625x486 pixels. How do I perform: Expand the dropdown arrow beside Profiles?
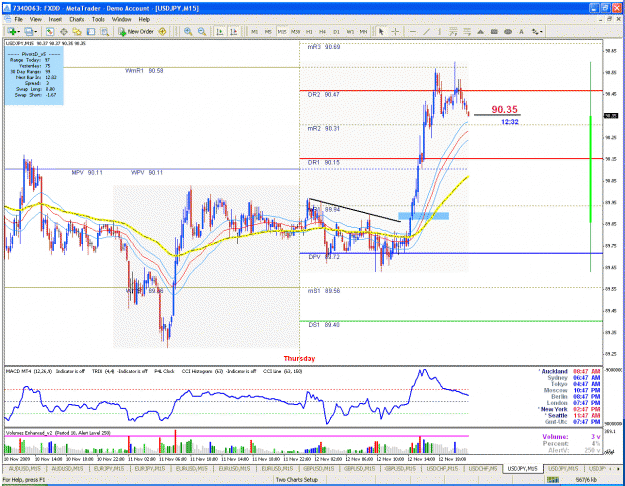point(35,31)
